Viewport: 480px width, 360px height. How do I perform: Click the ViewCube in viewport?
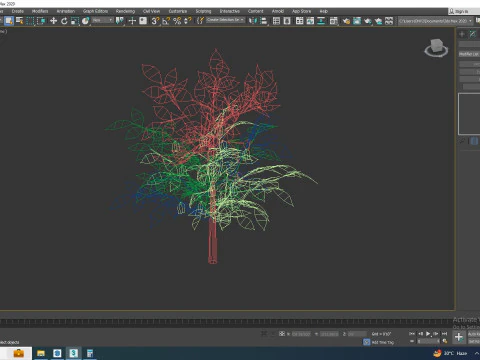436,47
